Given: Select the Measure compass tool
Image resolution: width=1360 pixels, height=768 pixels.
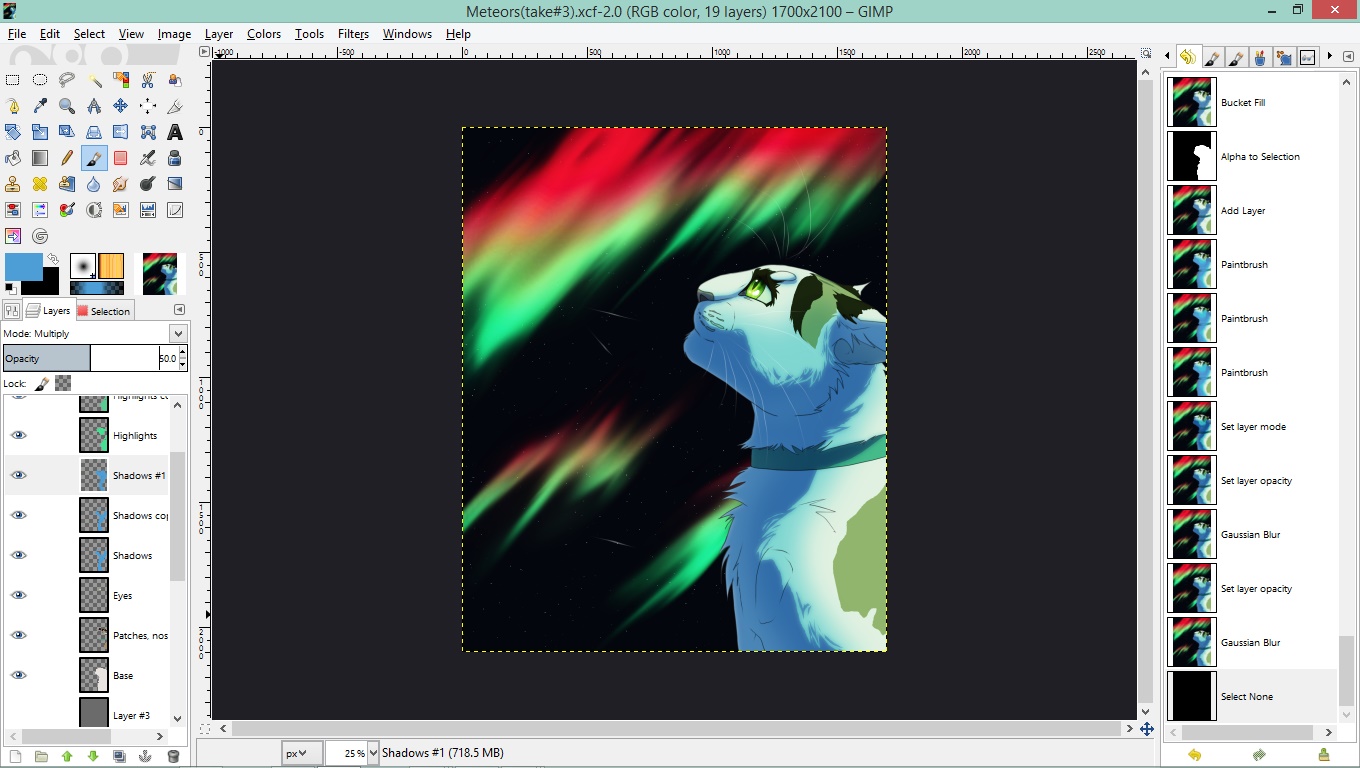Looking at the screenshot, I should point(94,106).
